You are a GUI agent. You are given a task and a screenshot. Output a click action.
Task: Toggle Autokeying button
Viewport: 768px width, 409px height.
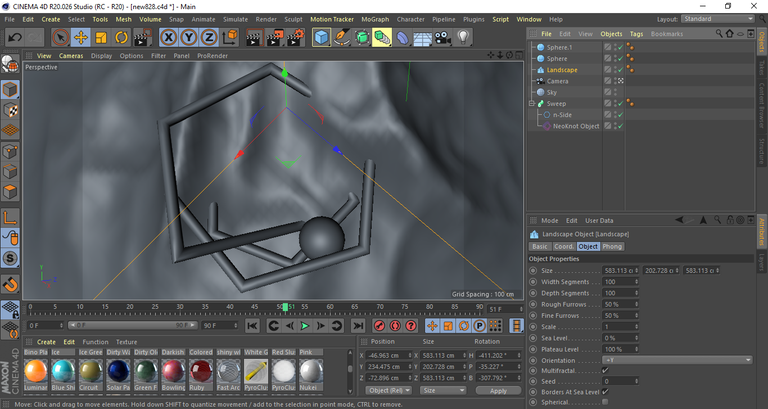pyautogui.click(x=395, y=325)
